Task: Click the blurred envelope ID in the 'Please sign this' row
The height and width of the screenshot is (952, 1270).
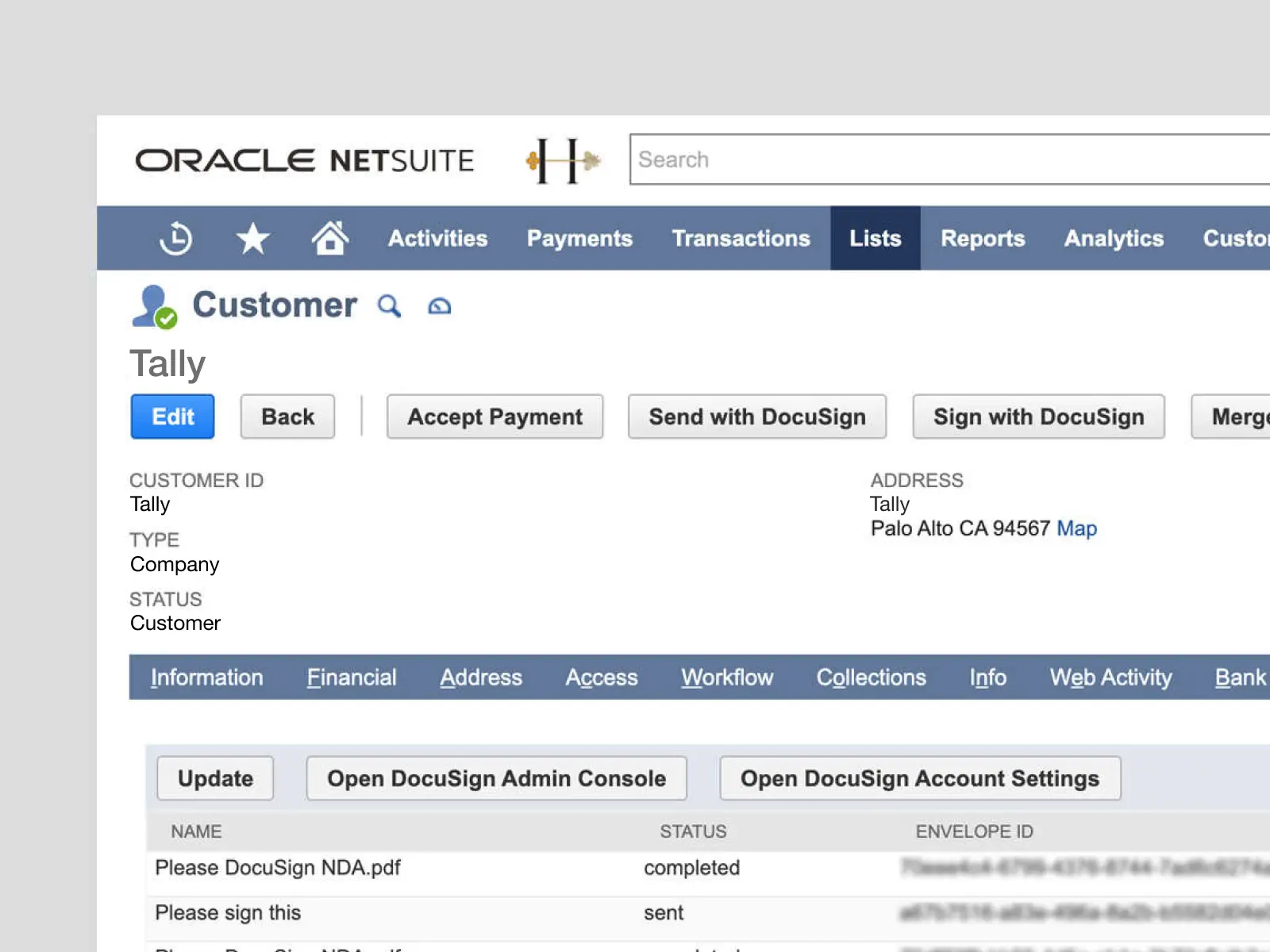Action: click(x=1085, y=912)
